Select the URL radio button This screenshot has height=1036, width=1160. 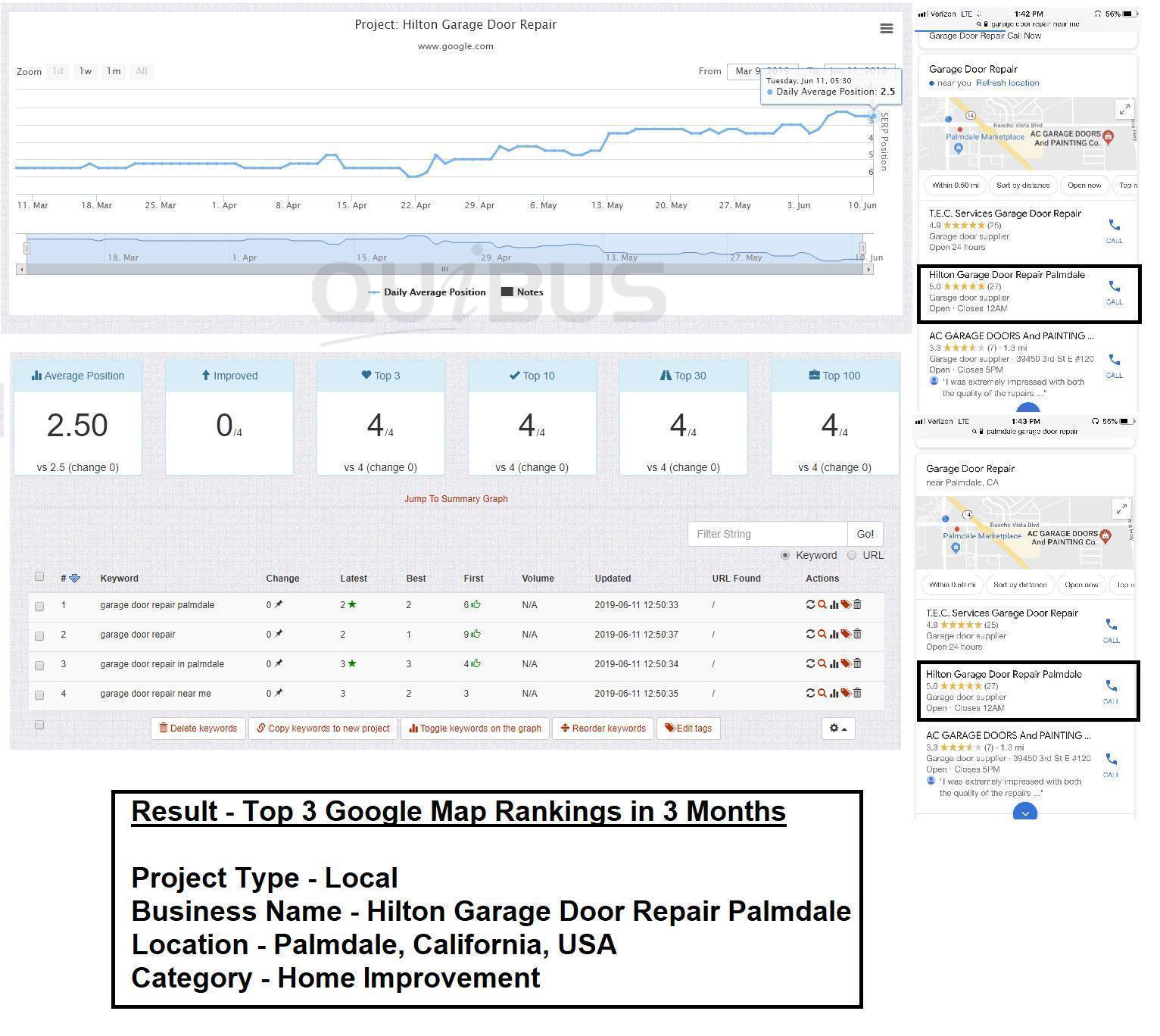852,555
